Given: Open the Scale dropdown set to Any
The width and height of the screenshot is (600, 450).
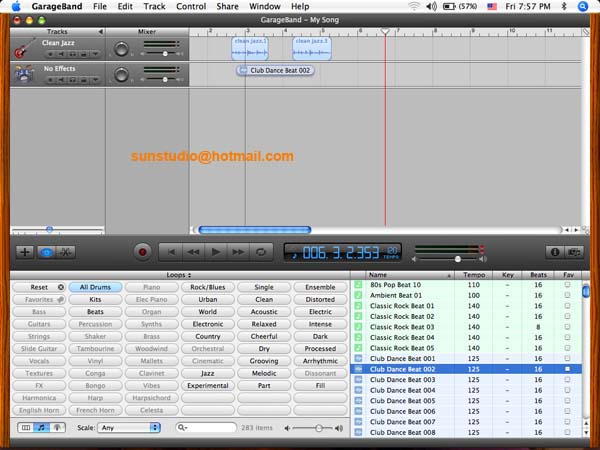Looking at the screenshot, I should [129, 428].
